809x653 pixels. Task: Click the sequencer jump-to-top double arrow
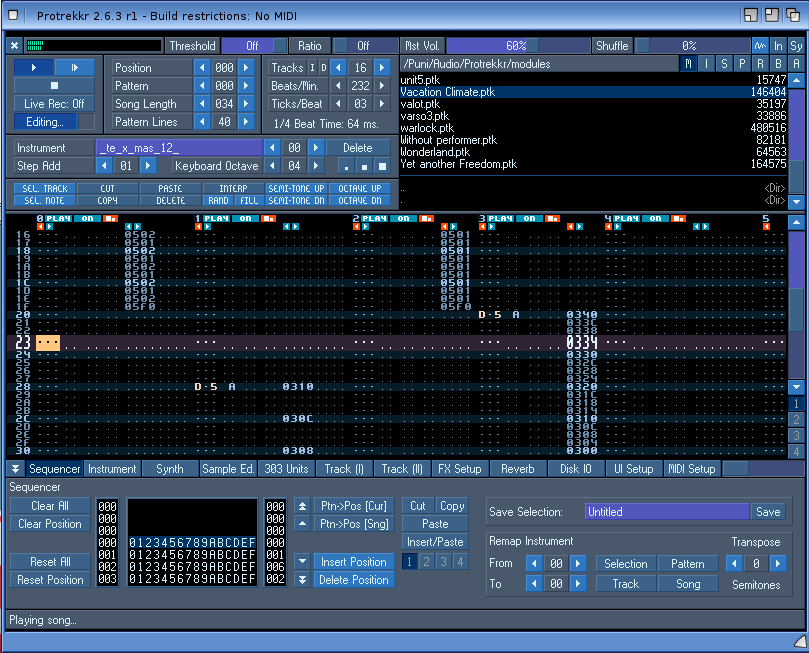coord(303,506)
